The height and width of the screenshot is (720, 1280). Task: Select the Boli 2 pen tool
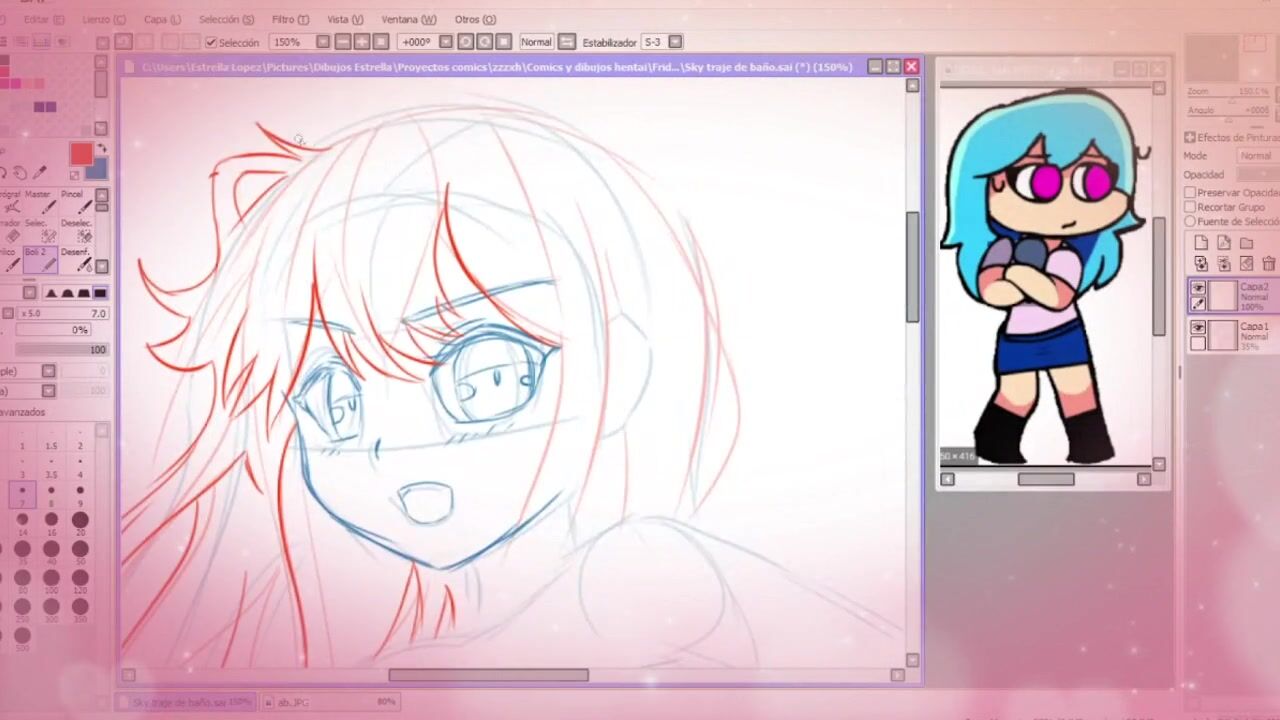pos(38,260)
